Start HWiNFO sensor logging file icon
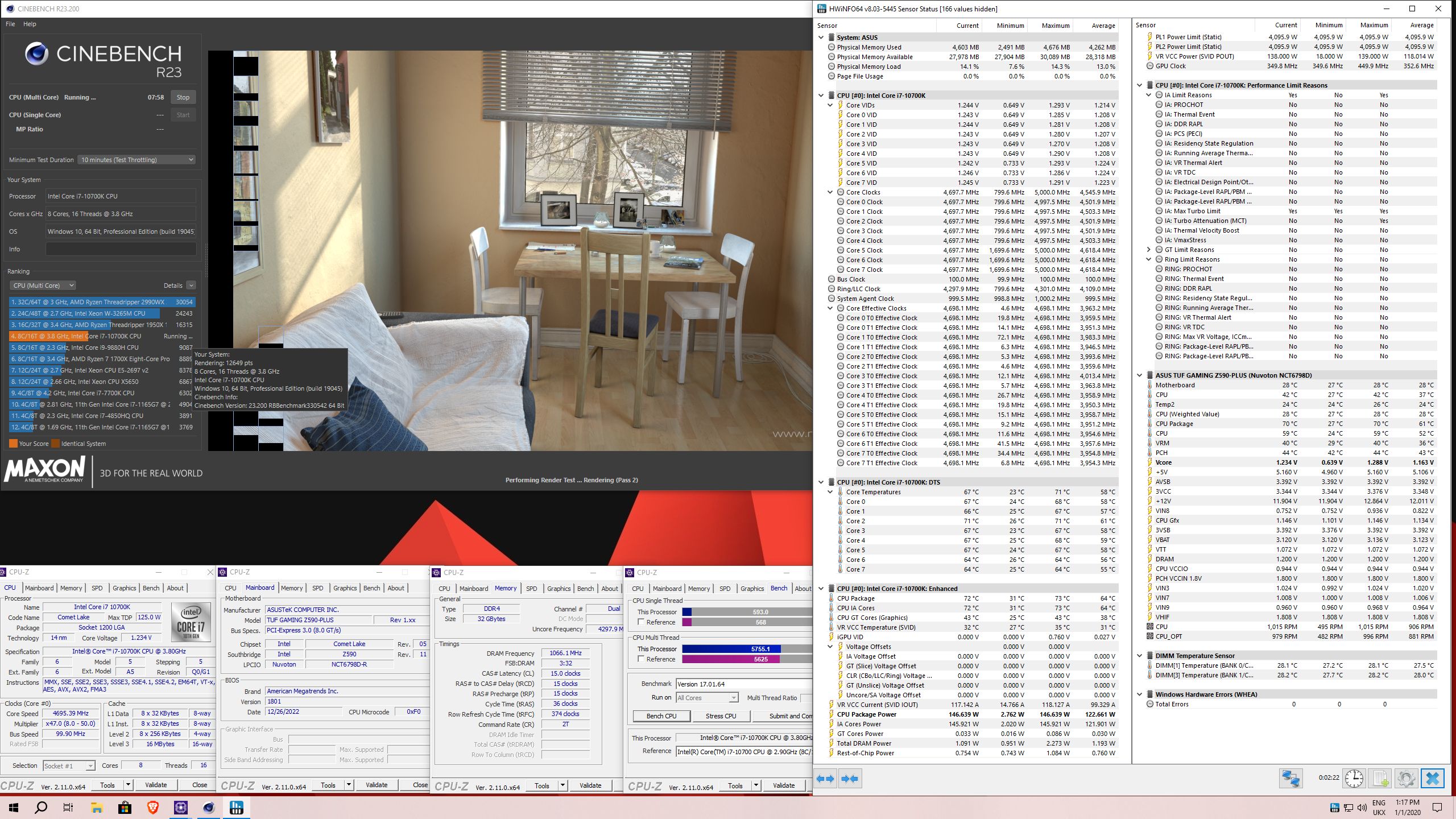1456x819 pixels. coord(1380,779)
